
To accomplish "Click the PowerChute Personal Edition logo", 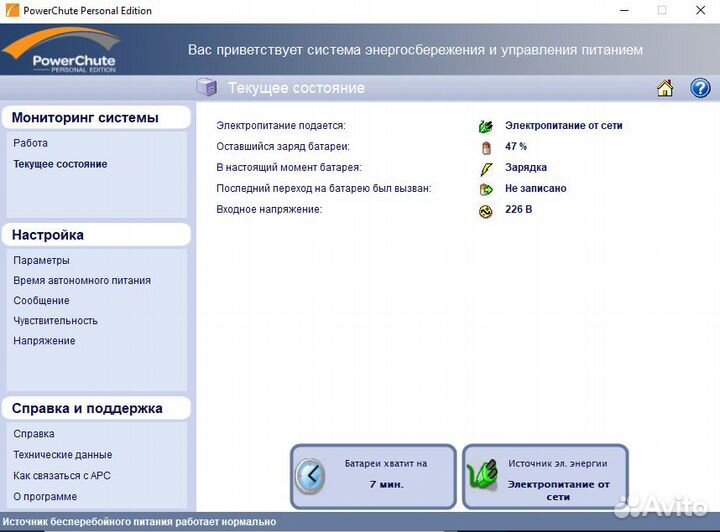I will coord(62,49).
